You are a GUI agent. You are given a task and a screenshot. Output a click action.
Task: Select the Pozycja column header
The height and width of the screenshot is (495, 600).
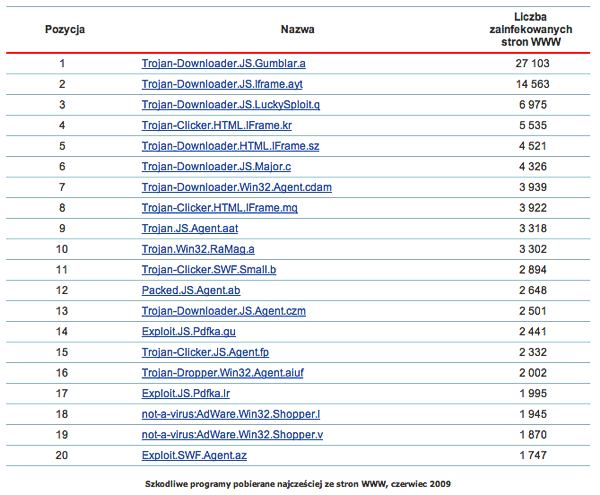point(65,30)
